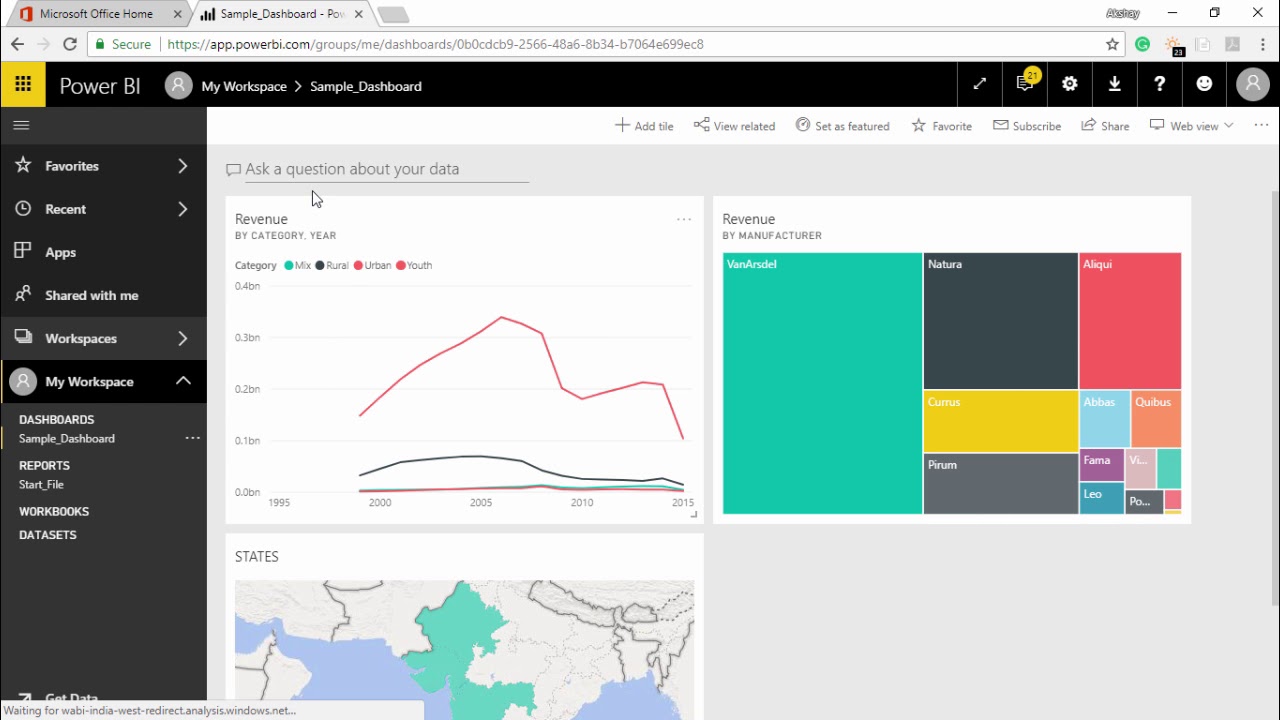Mark dashboard as Favorite
This screenshot has width=1280, height=720.
941,126
